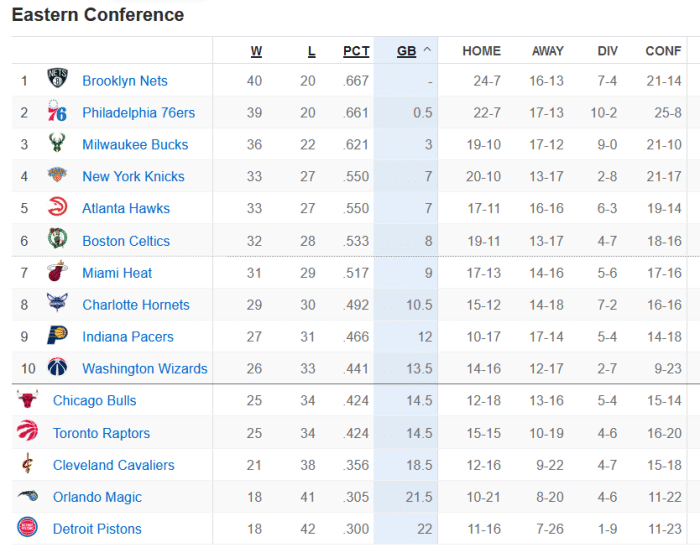
Task: Toggle sort arrow beside GB column
Action: [427, 50]
